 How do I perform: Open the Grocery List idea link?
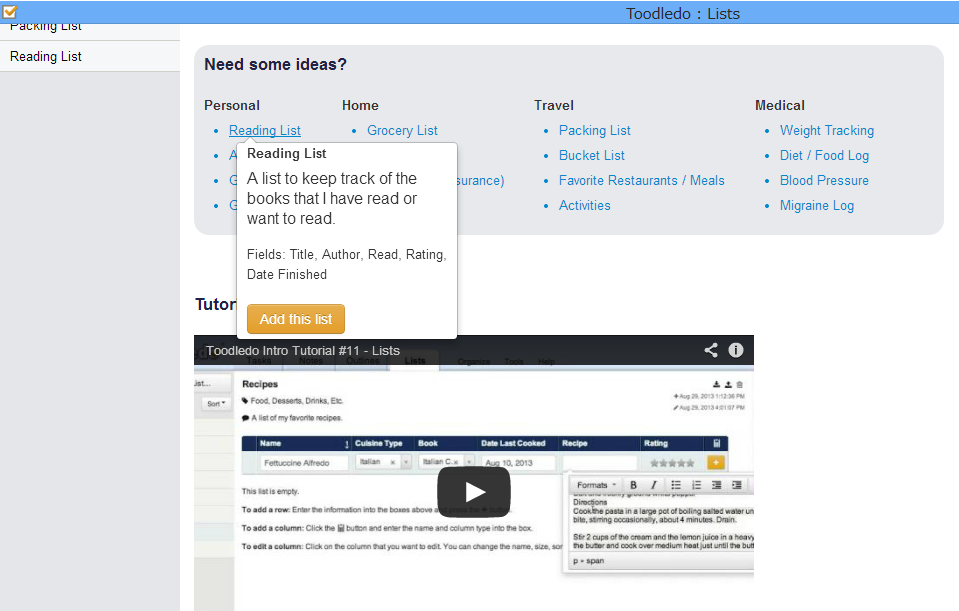[x=402, y=130]
